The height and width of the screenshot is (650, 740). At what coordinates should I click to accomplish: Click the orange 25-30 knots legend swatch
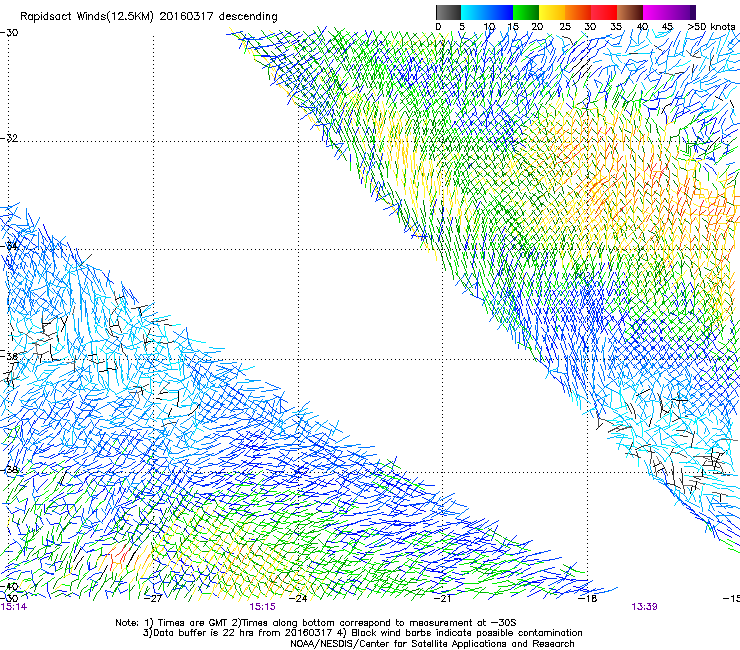(x=578, y=12)
